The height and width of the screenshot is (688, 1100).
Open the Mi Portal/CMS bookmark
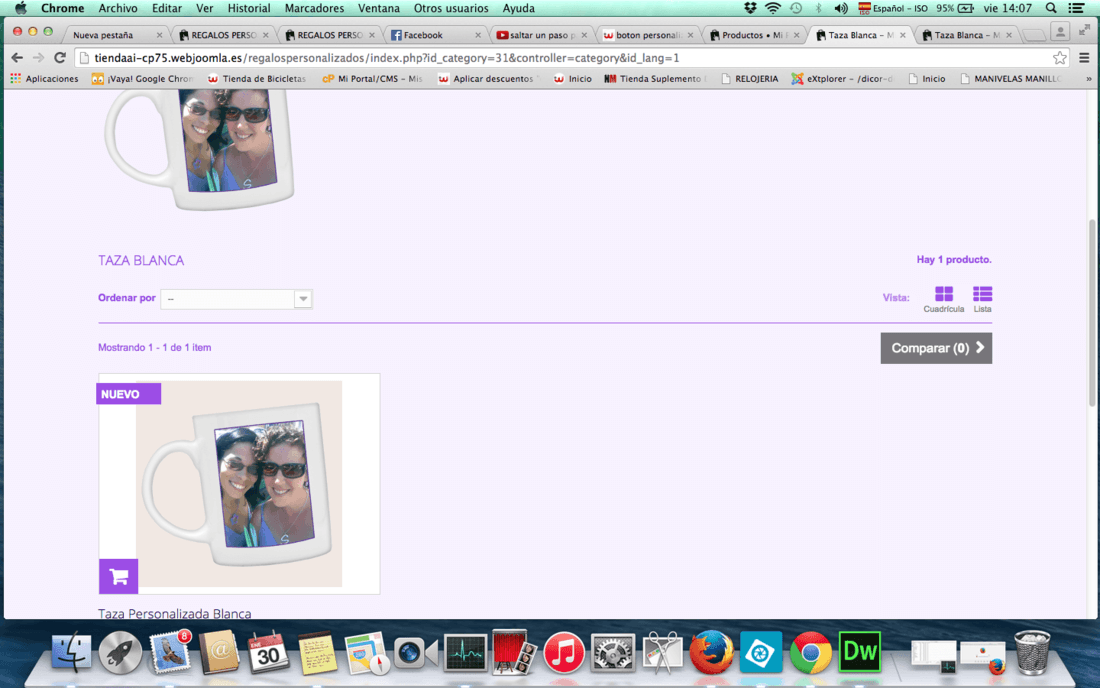[x=373, y=79]
